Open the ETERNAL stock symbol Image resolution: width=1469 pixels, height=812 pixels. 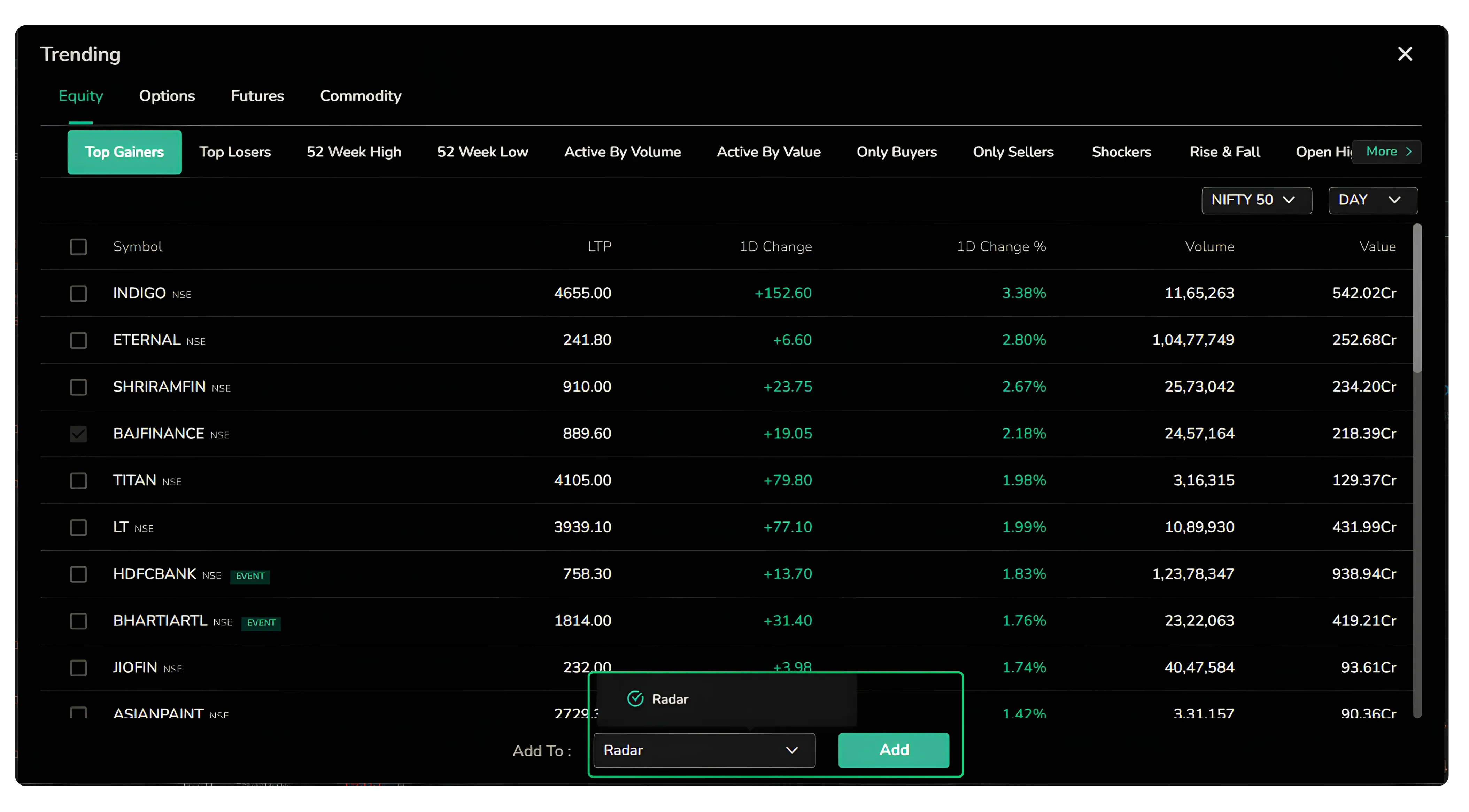147,340
